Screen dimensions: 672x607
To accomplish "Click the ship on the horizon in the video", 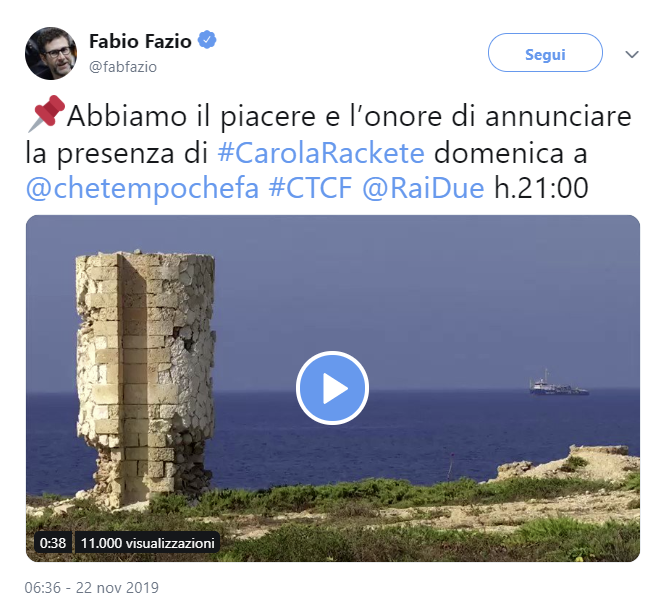I will (x=558, y=384).
